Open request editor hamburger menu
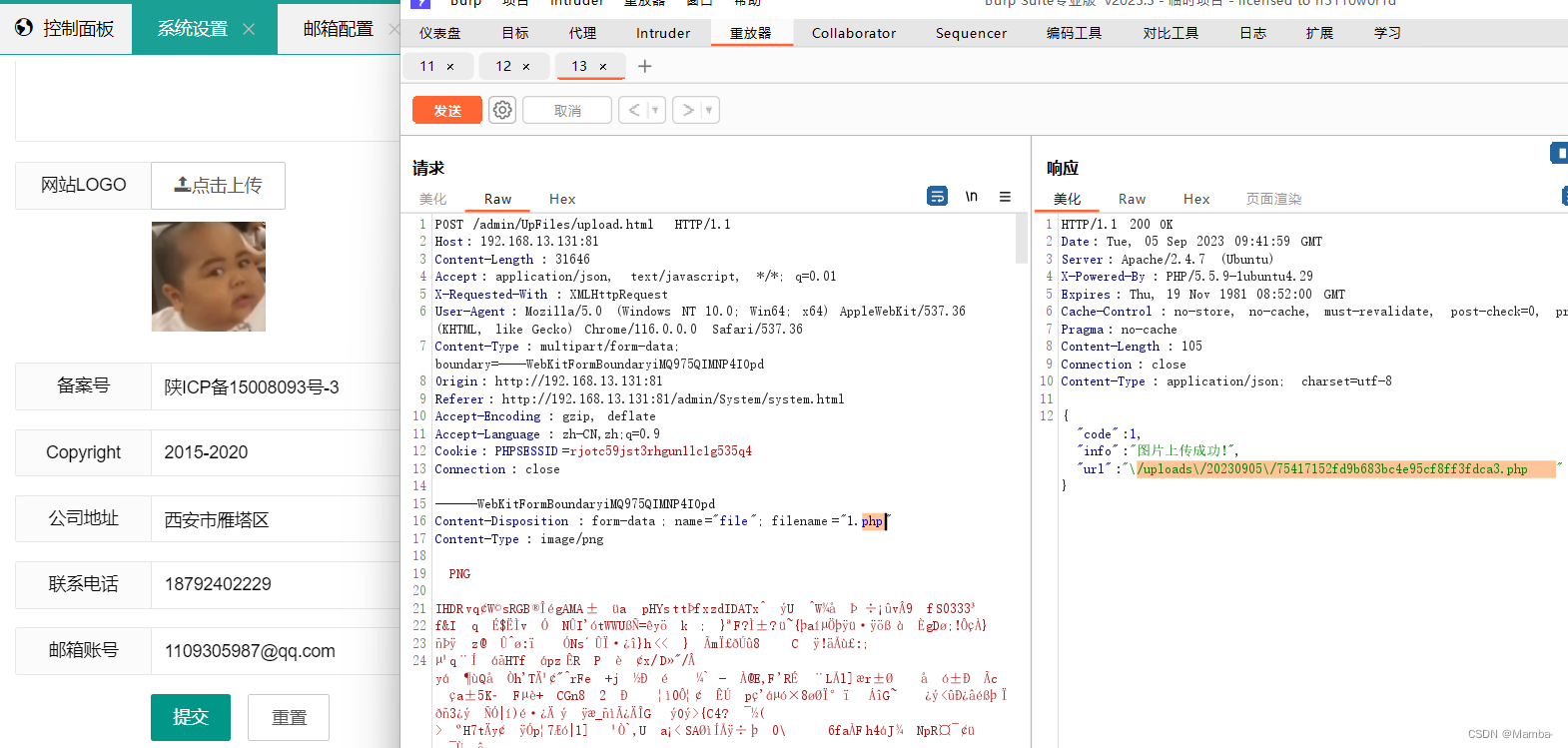1568x748 pixels. 1005,197
